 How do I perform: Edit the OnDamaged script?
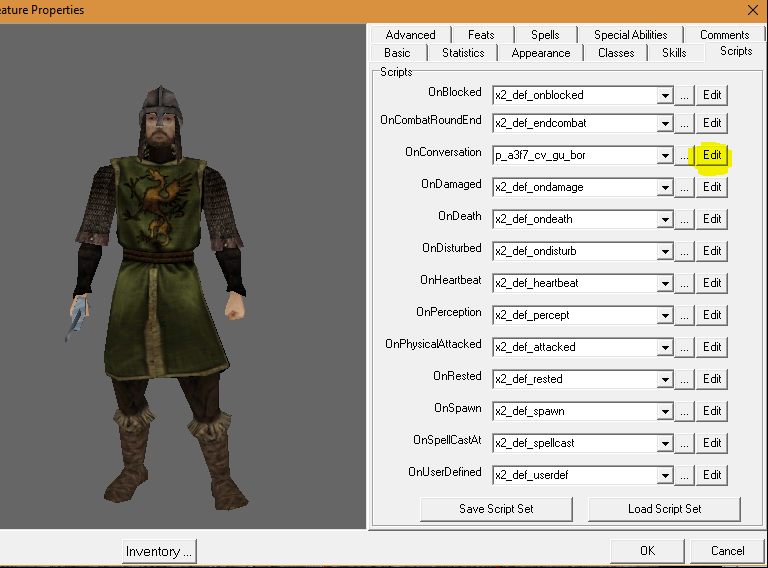pos(712,187)
